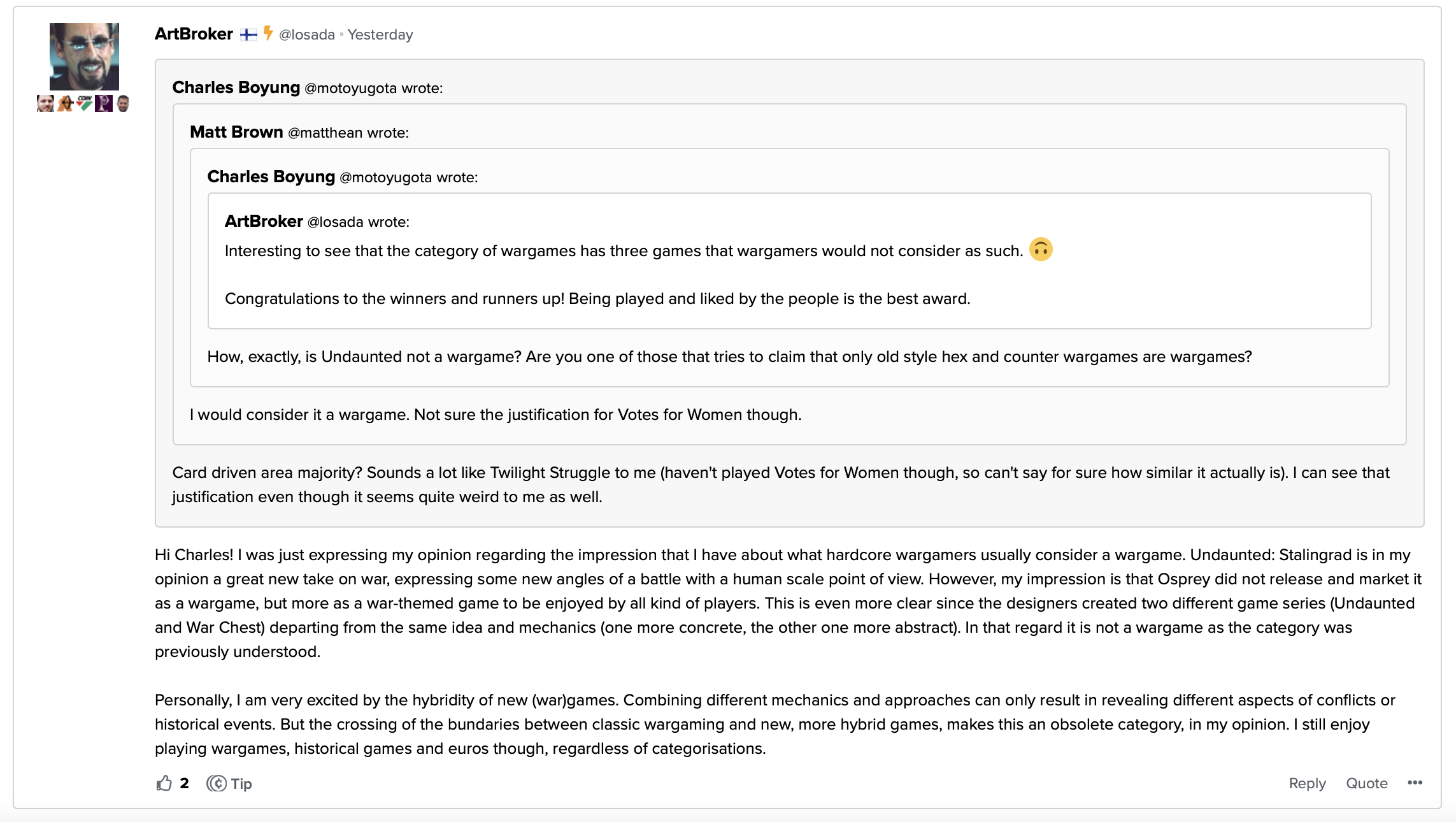This screenshot has height=822, width=1456.
Task: Click the Matt Brown quoted author name
Action: coord(236,132)
